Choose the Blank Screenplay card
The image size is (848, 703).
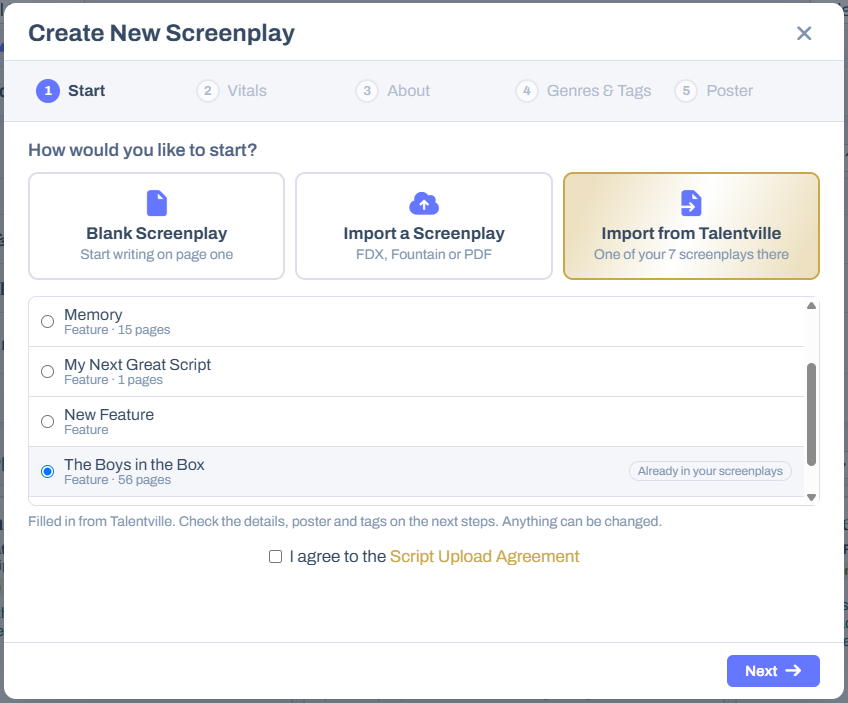click(156, 226)
